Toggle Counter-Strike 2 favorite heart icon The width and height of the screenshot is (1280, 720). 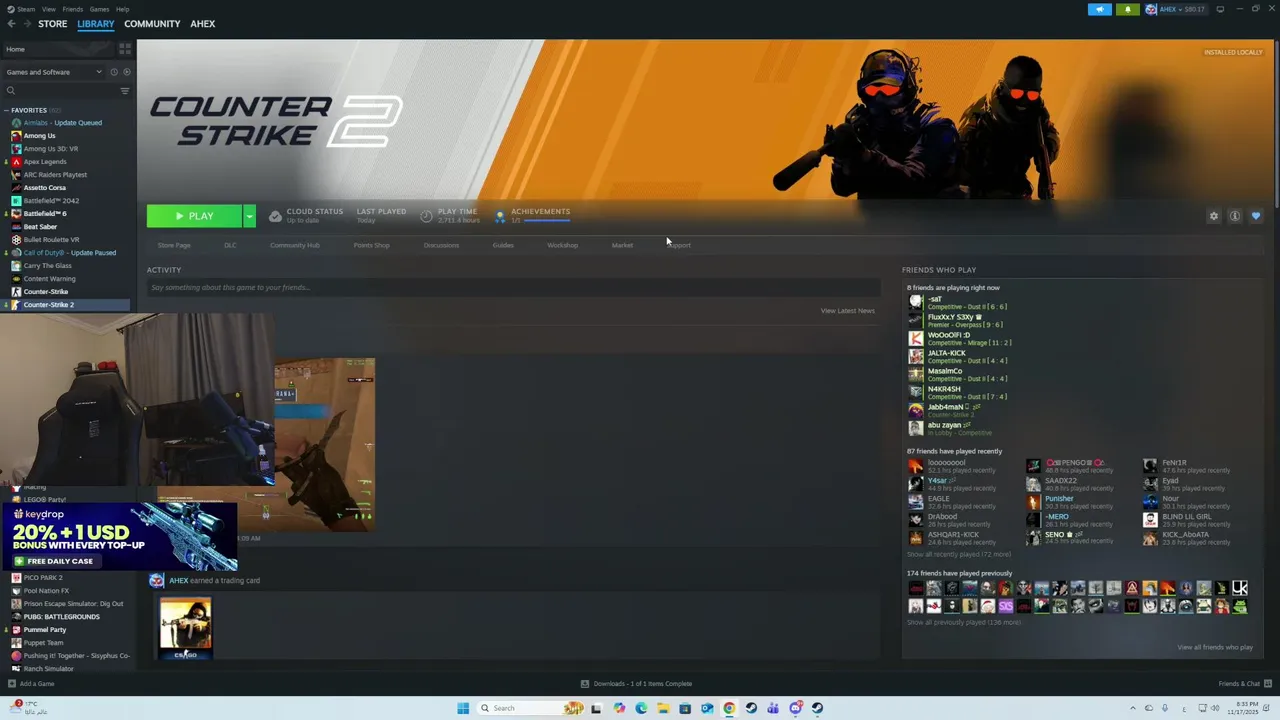[1256, 216]
